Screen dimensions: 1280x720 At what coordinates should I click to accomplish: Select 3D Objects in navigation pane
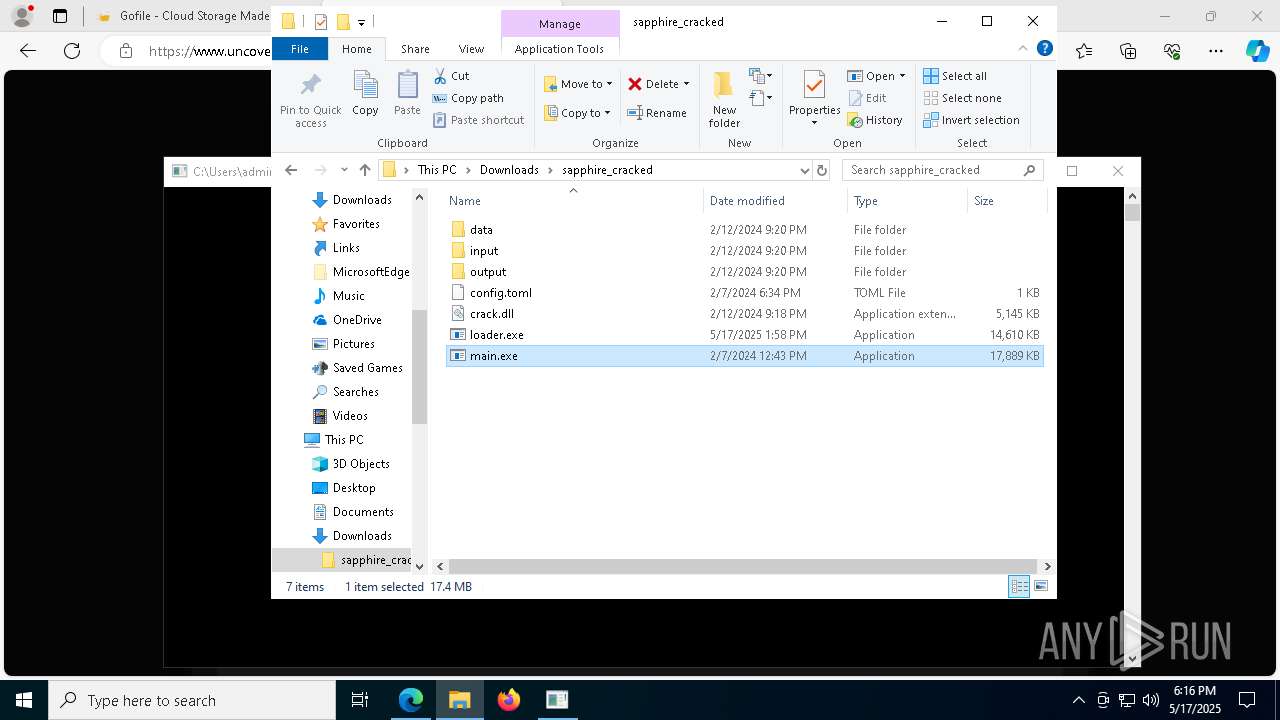point(351,464)
